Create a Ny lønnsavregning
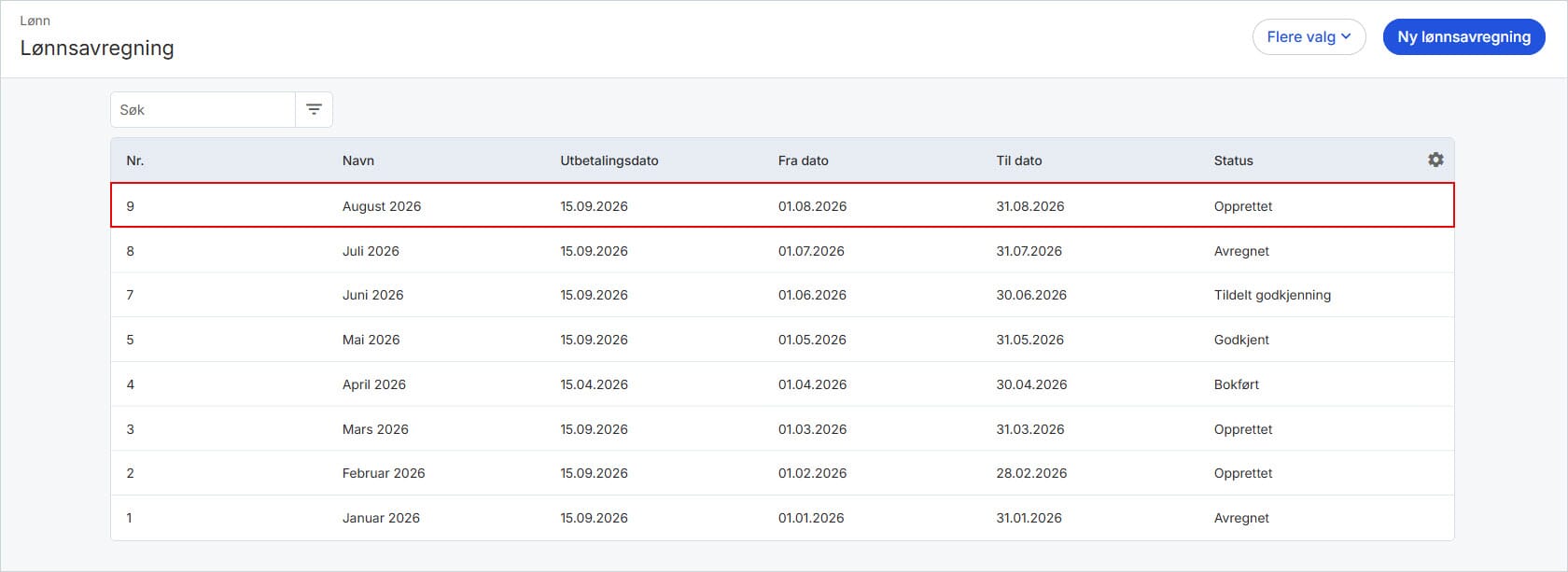 [x=1463, y=37]
